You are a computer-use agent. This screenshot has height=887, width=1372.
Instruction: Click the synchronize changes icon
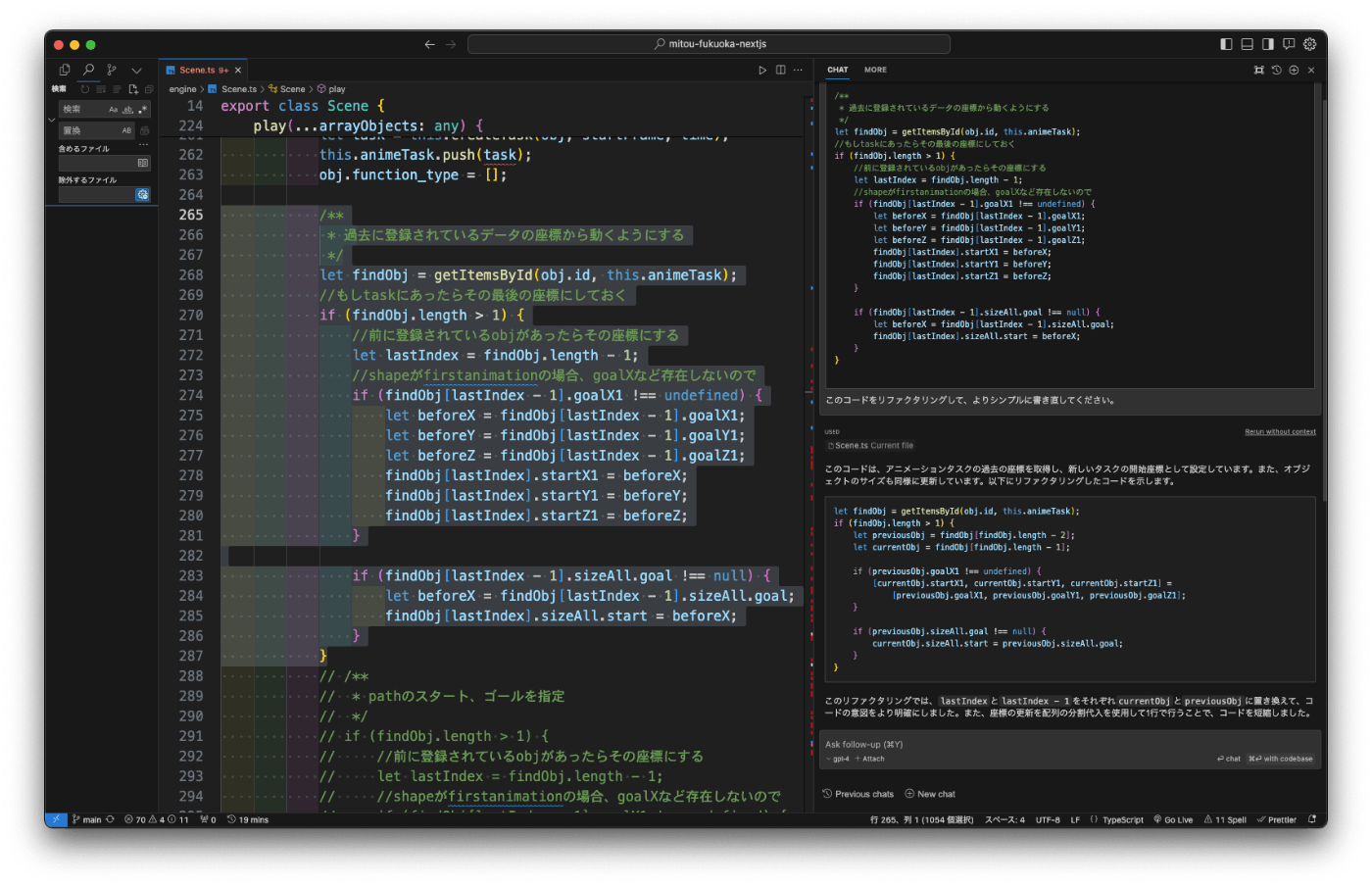[110, 819]
